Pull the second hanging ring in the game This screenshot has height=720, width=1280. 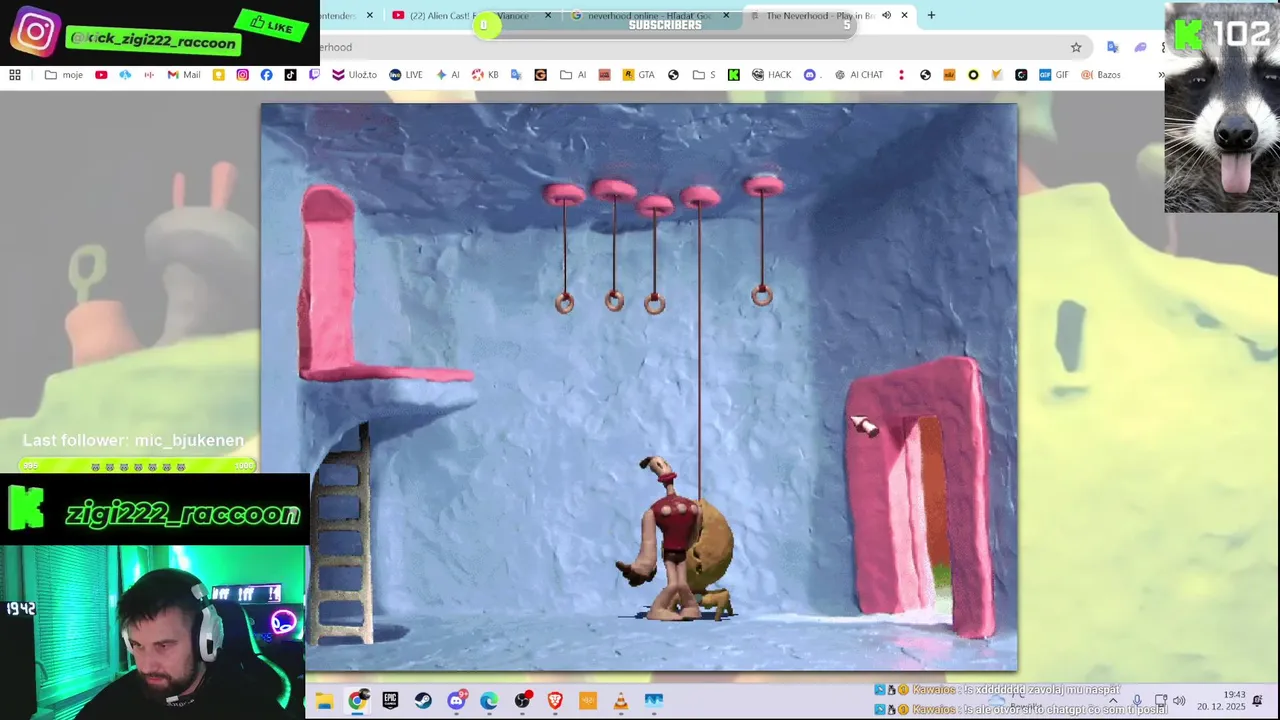(614, 301)
